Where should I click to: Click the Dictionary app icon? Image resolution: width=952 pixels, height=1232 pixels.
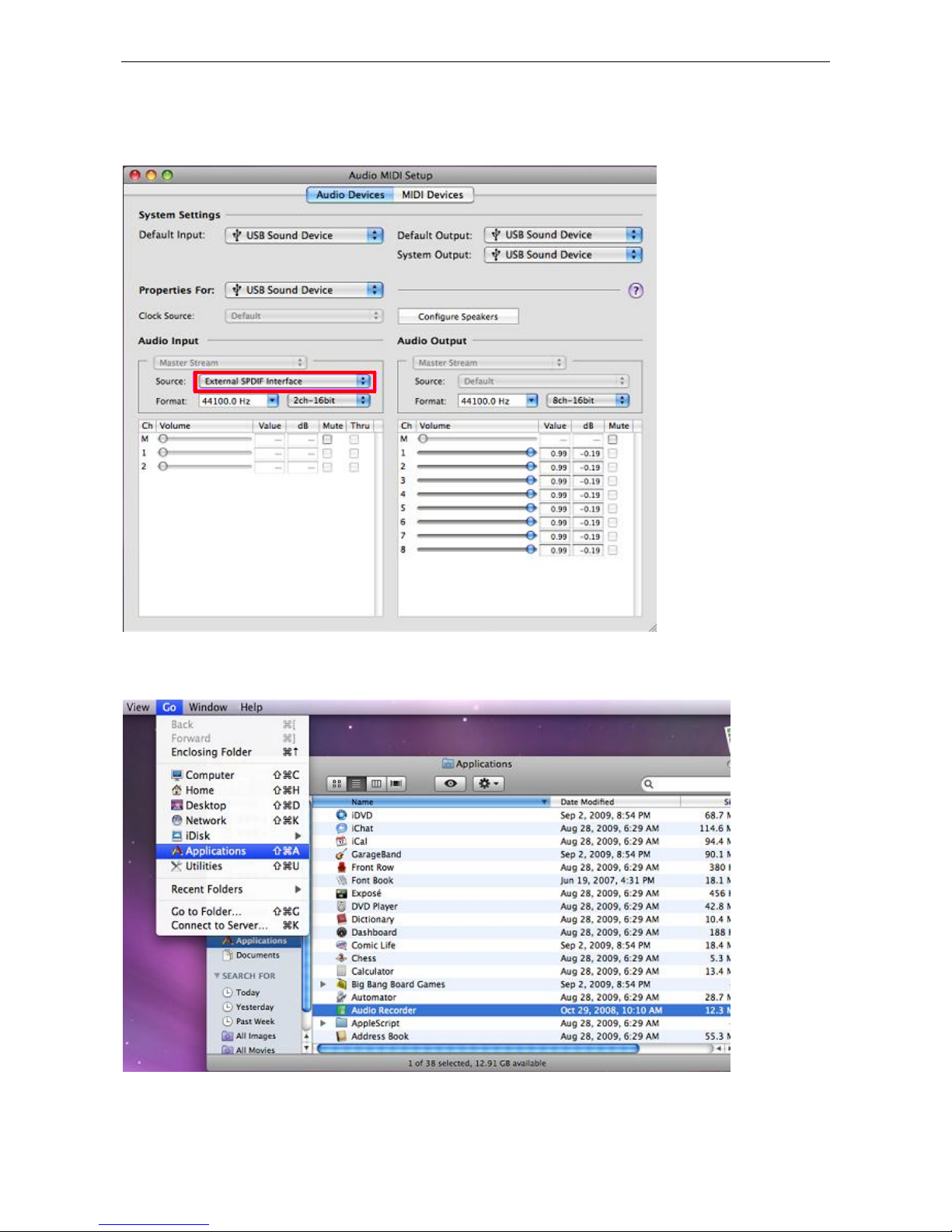click(x=341, y=920)
